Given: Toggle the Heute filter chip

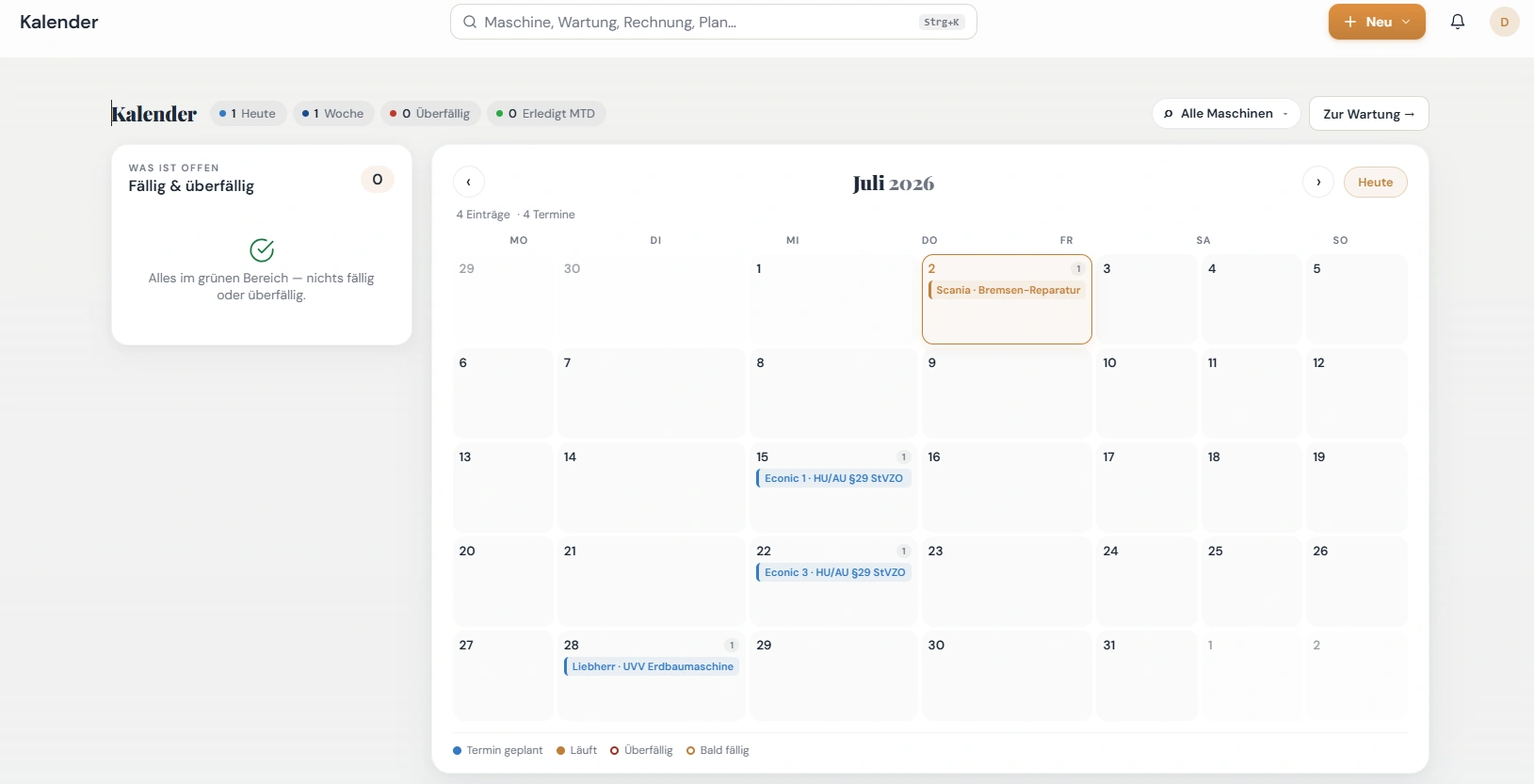Looking at the screenshot, I should (249, 114).
